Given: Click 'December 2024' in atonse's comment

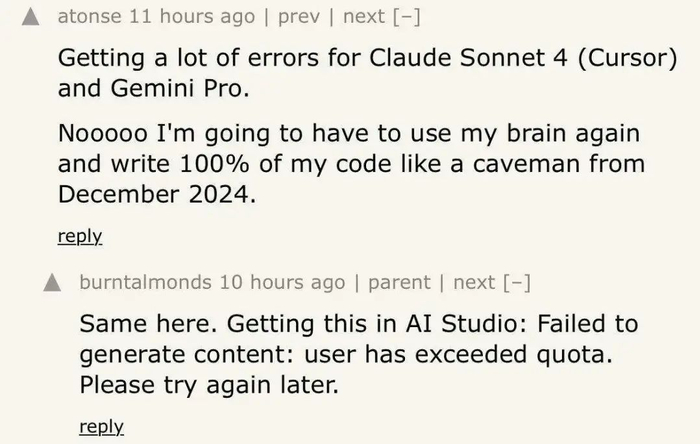Looking at the screenshot, I should [156, 194].
